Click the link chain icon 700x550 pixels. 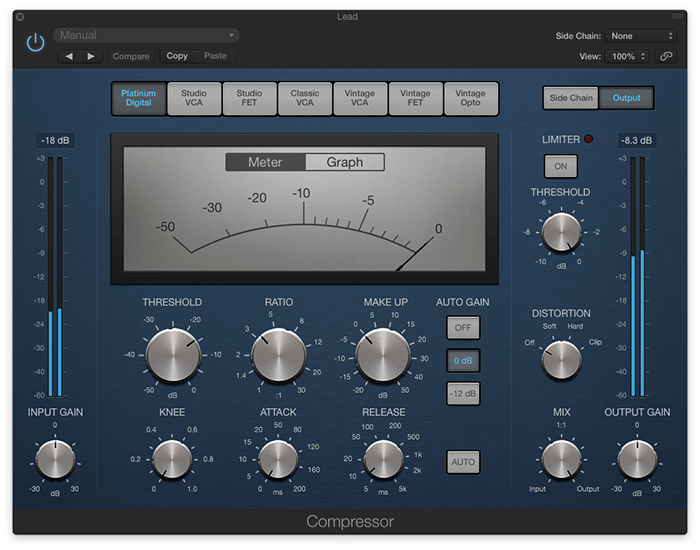point(666,56)
